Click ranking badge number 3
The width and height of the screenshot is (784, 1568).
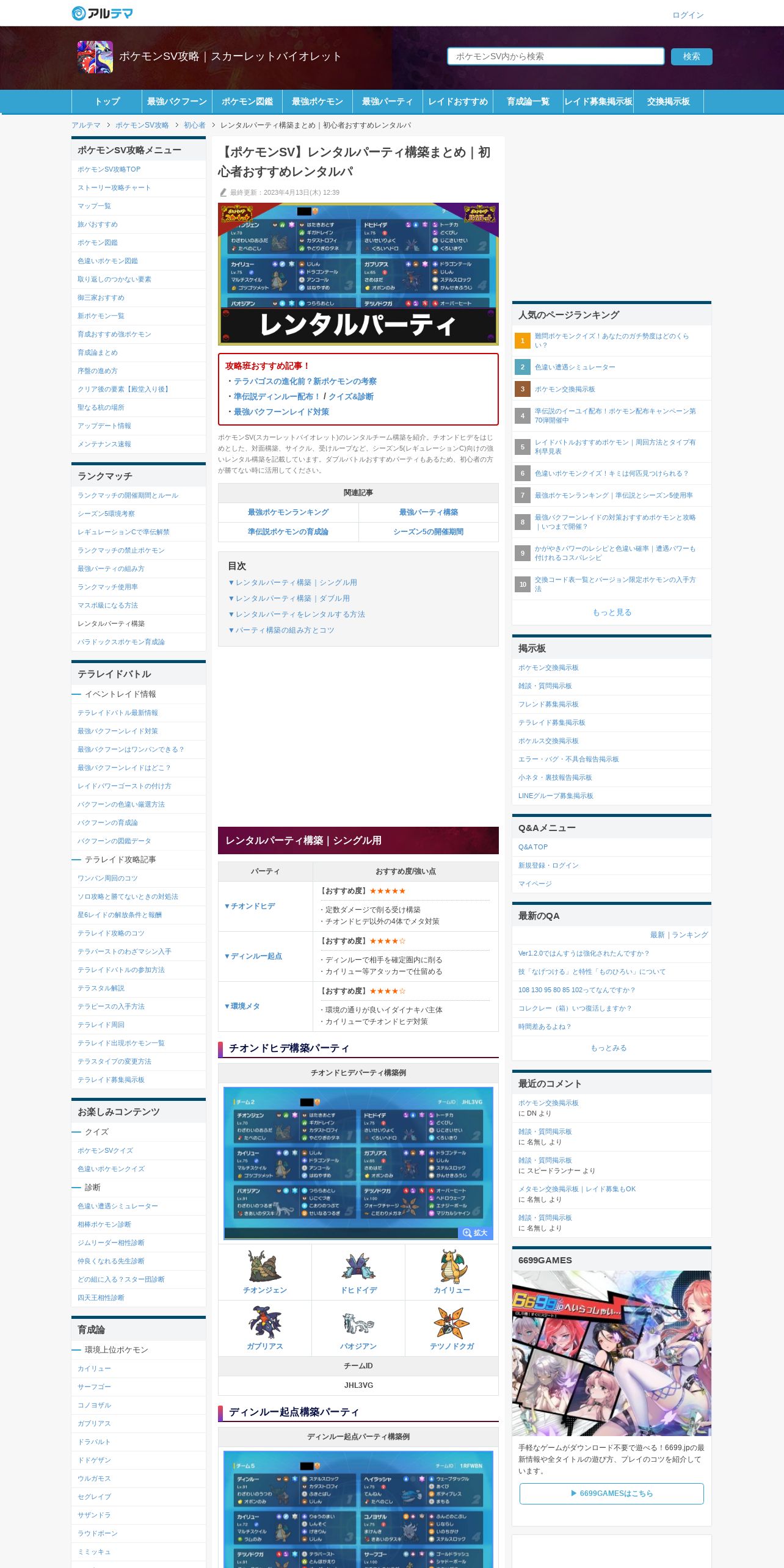point(522,389)
